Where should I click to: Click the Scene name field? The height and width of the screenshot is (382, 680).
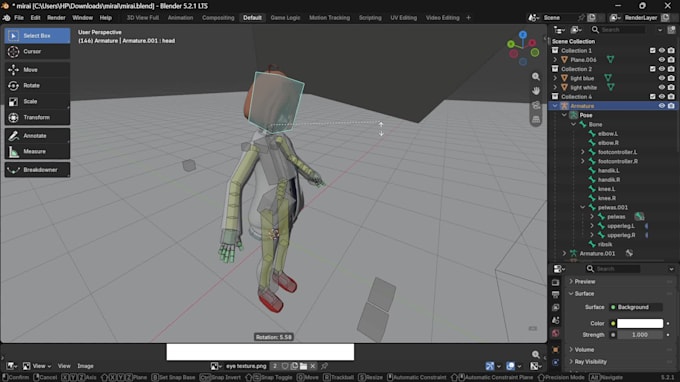click(x=559, y=18)
